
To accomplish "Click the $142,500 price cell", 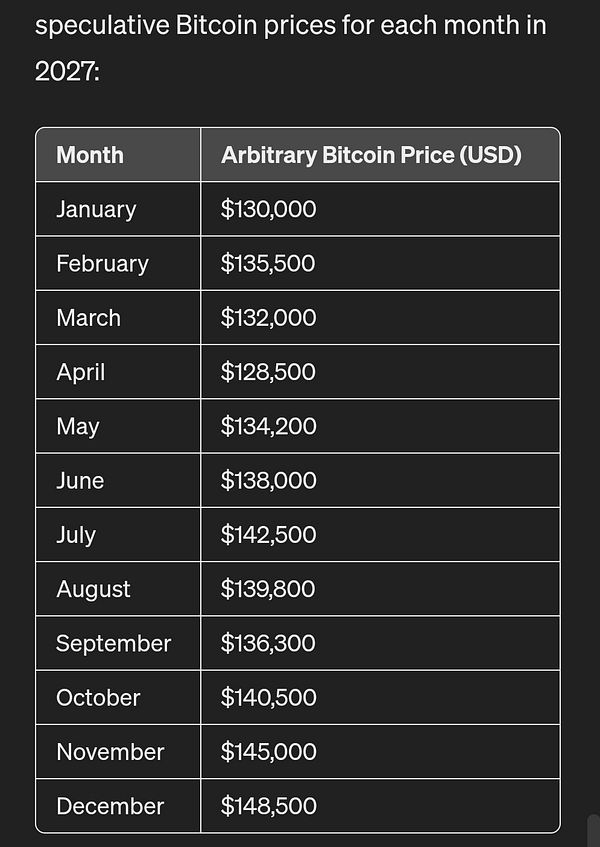I will [x=268, y=535].
